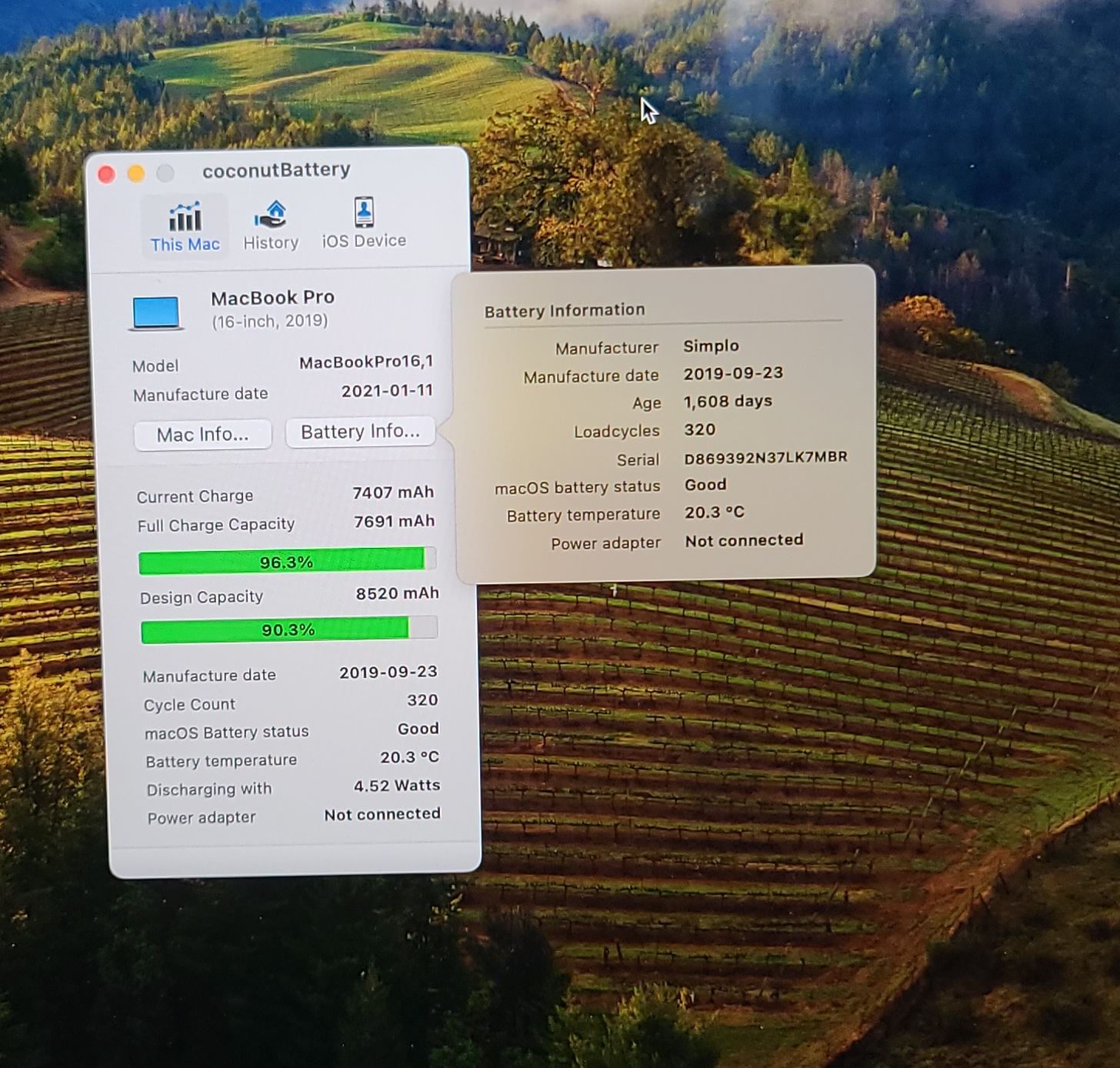
Task: Click the Battery Info... button
Action: [x=360, y=432]
